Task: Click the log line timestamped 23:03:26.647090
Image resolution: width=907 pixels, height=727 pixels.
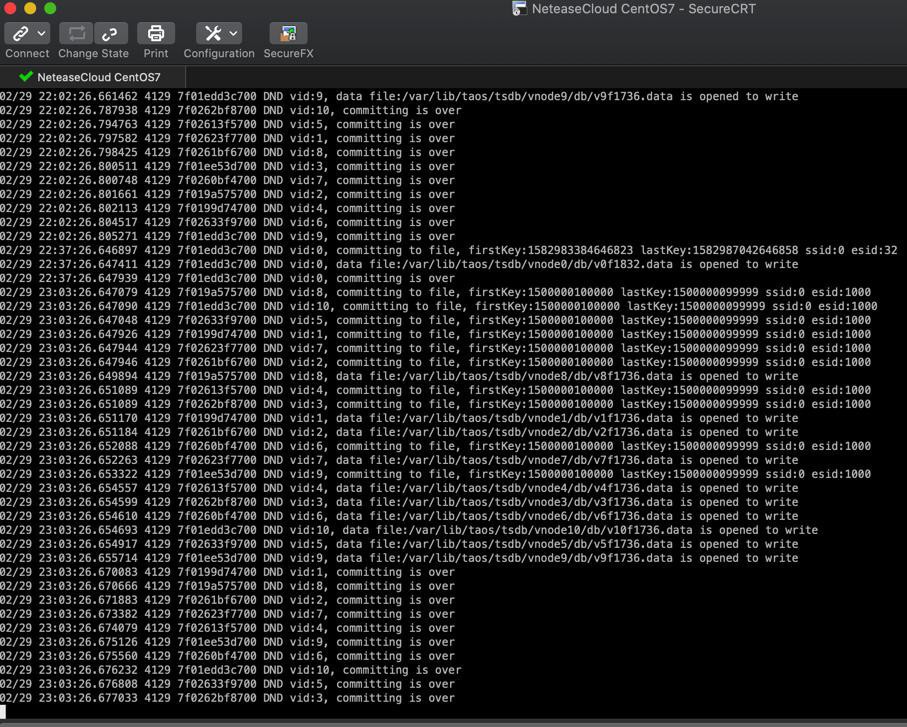Action: pos(439,306)
